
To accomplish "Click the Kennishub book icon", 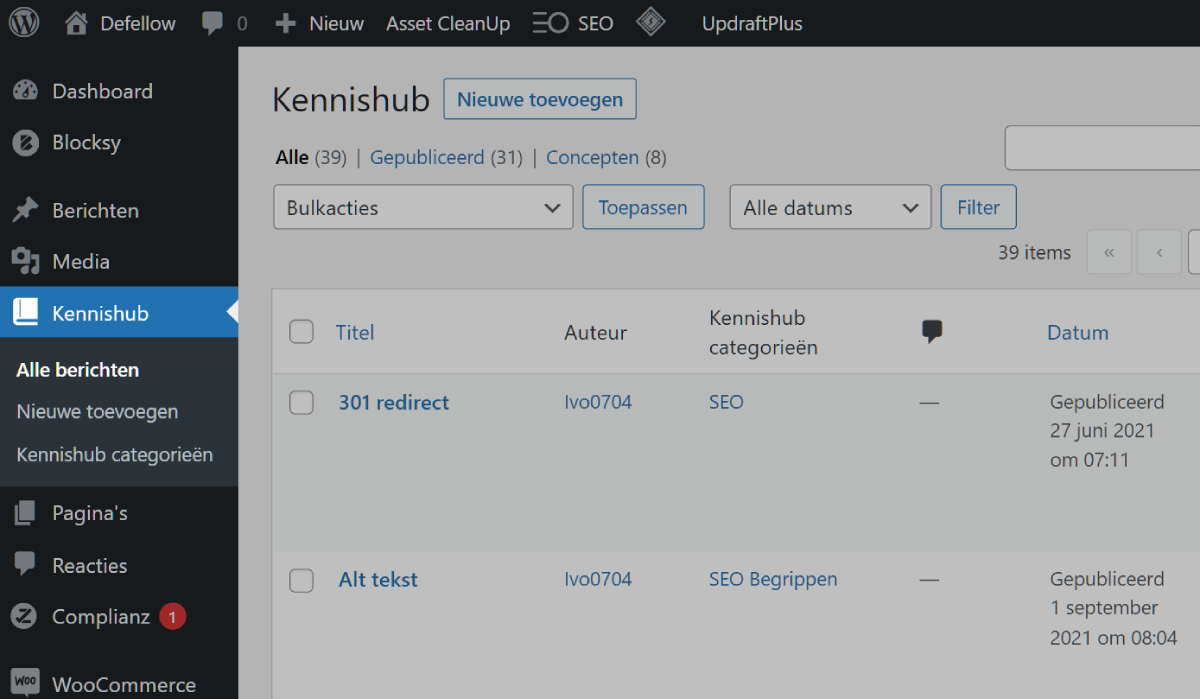I will [x=25, y=313].
